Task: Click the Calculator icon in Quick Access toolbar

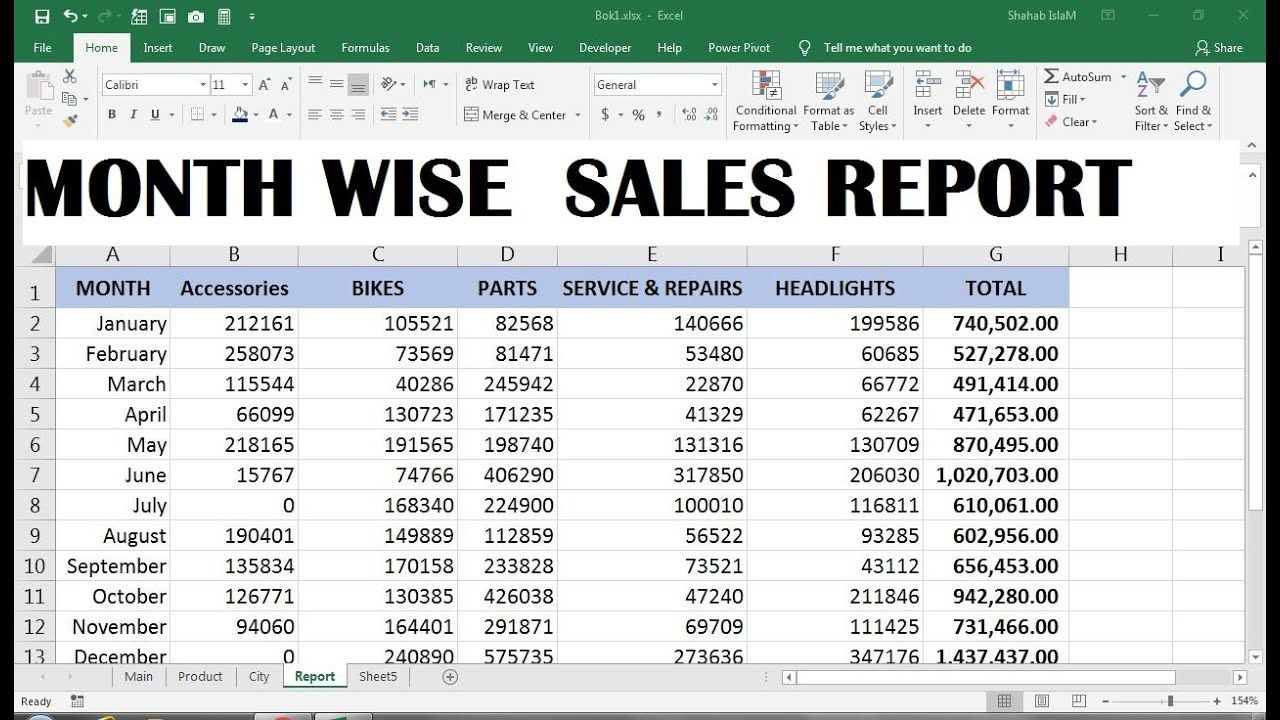Action: pos(224,17)
